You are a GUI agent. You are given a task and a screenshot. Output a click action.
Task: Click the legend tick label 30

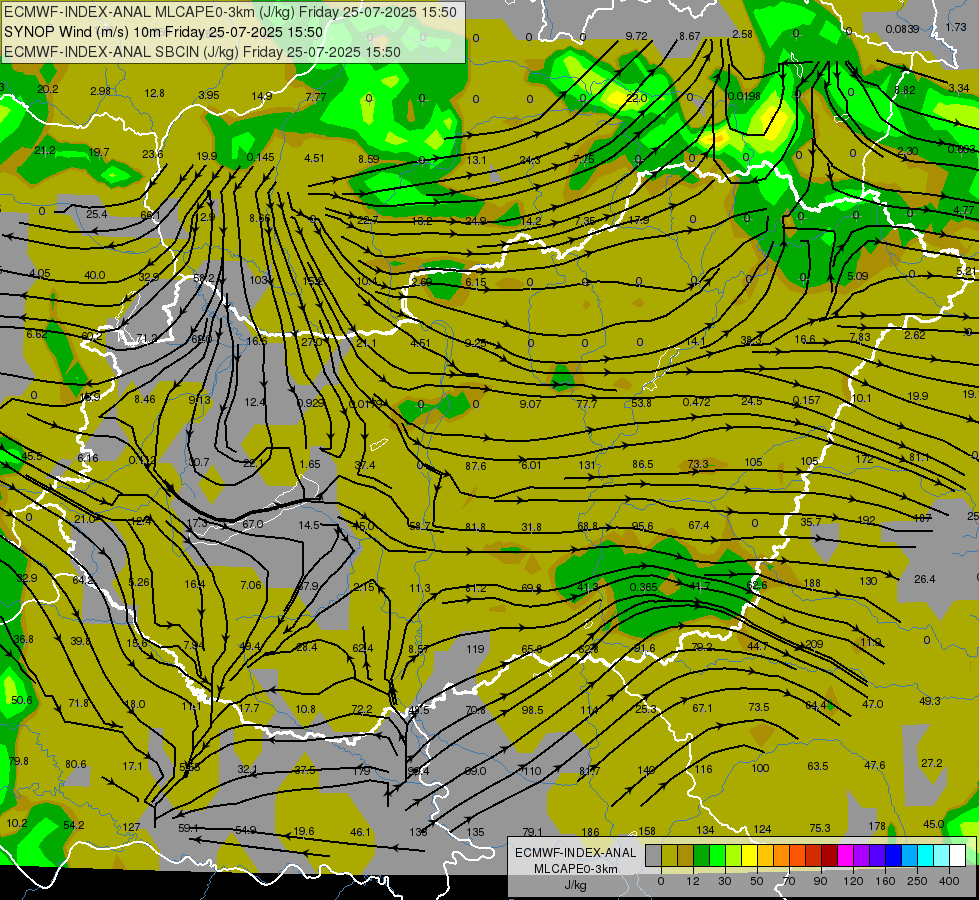[725, 881]
